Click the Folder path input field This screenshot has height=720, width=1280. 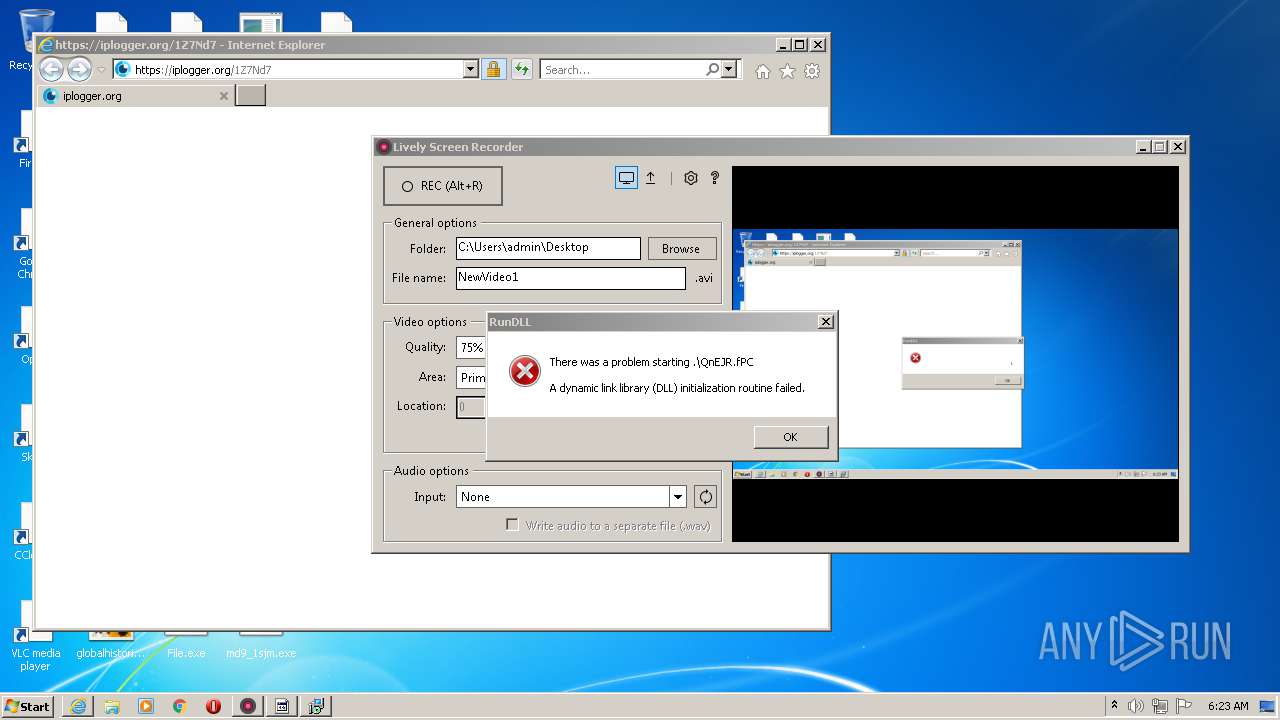point(548,248)
